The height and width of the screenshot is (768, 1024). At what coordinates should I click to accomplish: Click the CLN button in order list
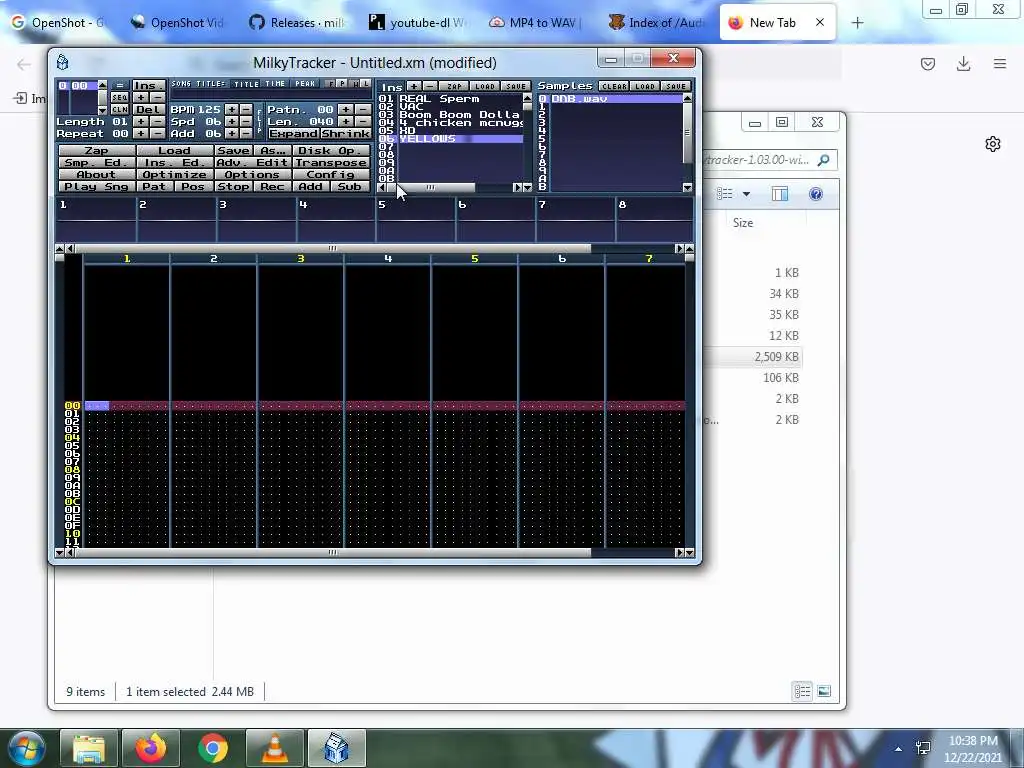(x=120, y=109)
